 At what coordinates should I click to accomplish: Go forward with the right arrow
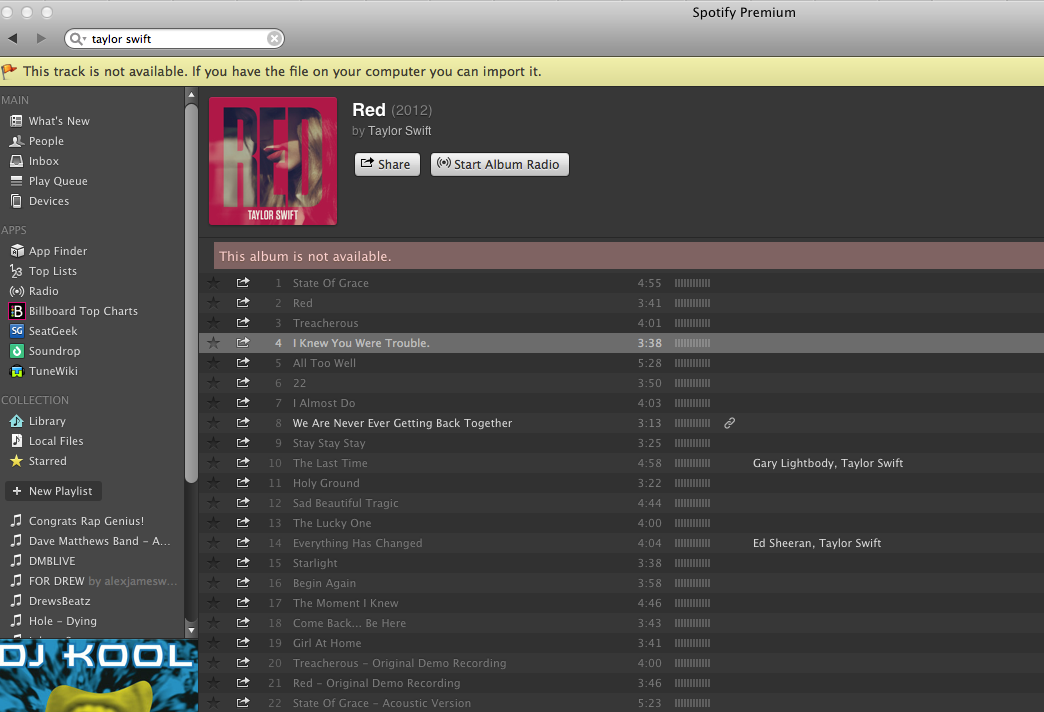pos(41,39)
